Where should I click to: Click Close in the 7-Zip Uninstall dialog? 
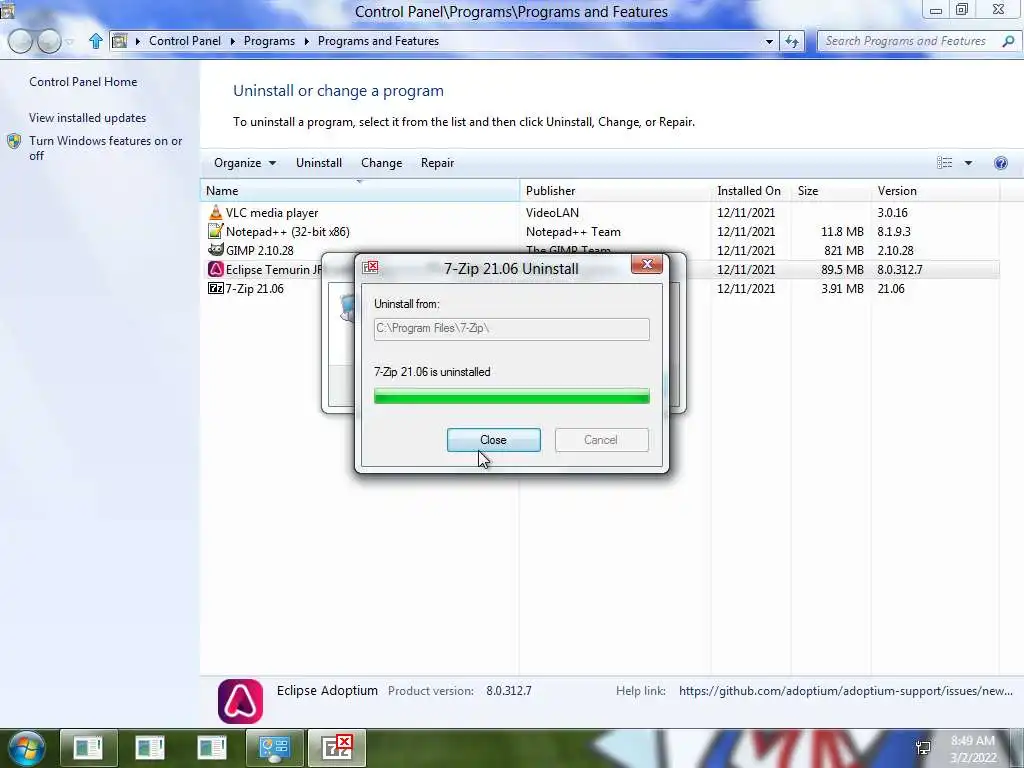pyautogui.click(x=493, y=440)
